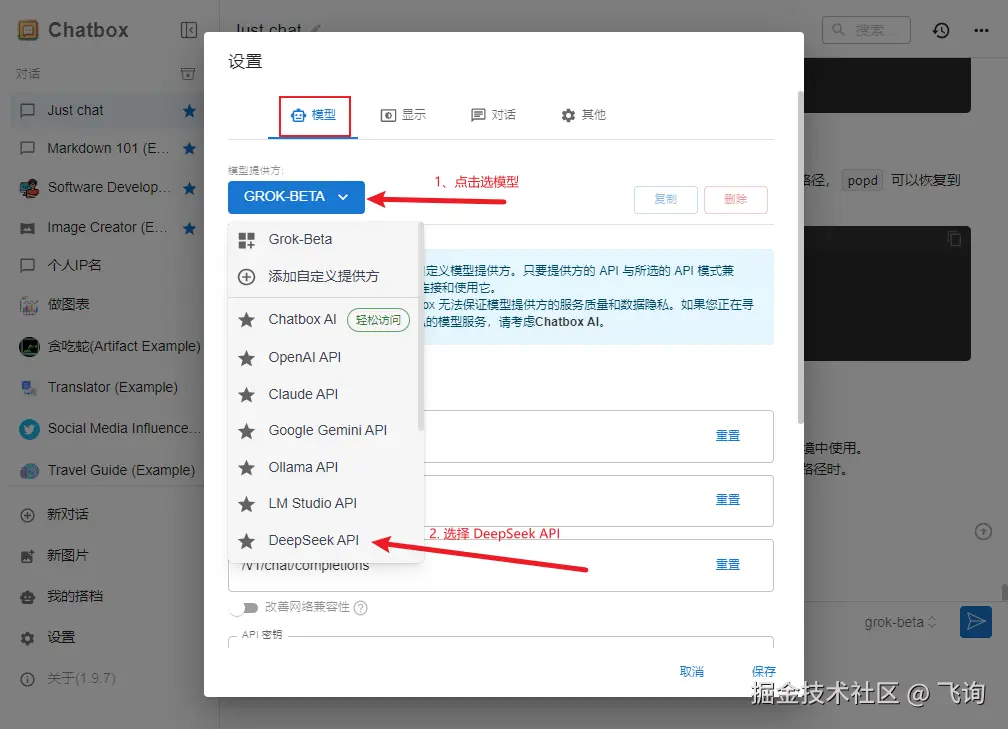
Task: Click plus icon of 添加自定义提供方
Action: coord(246,276)
